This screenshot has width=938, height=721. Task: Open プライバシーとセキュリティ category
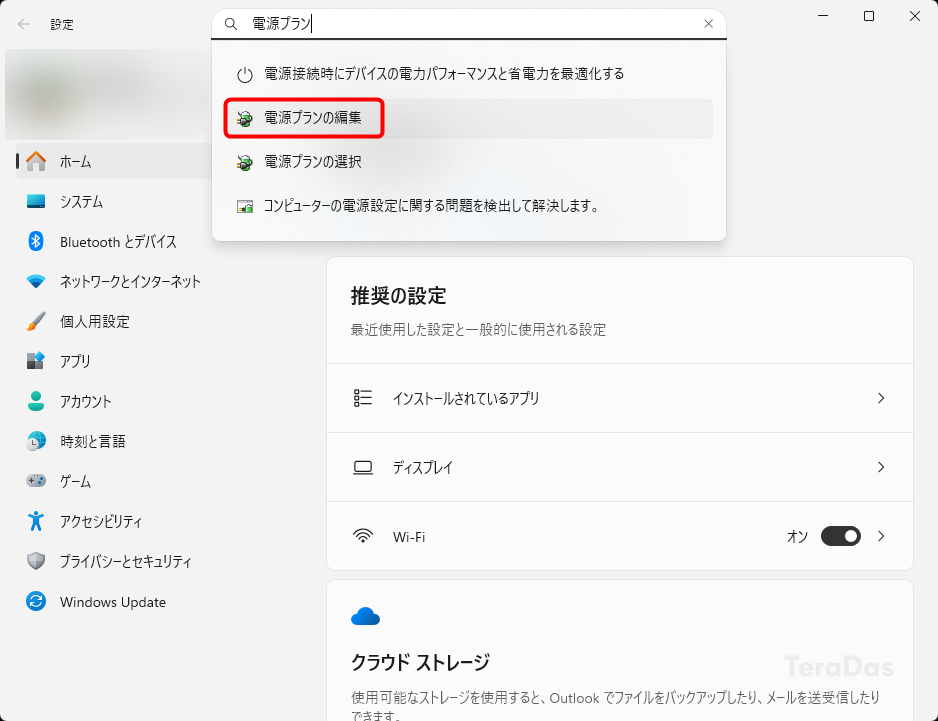tap(114, 562)
